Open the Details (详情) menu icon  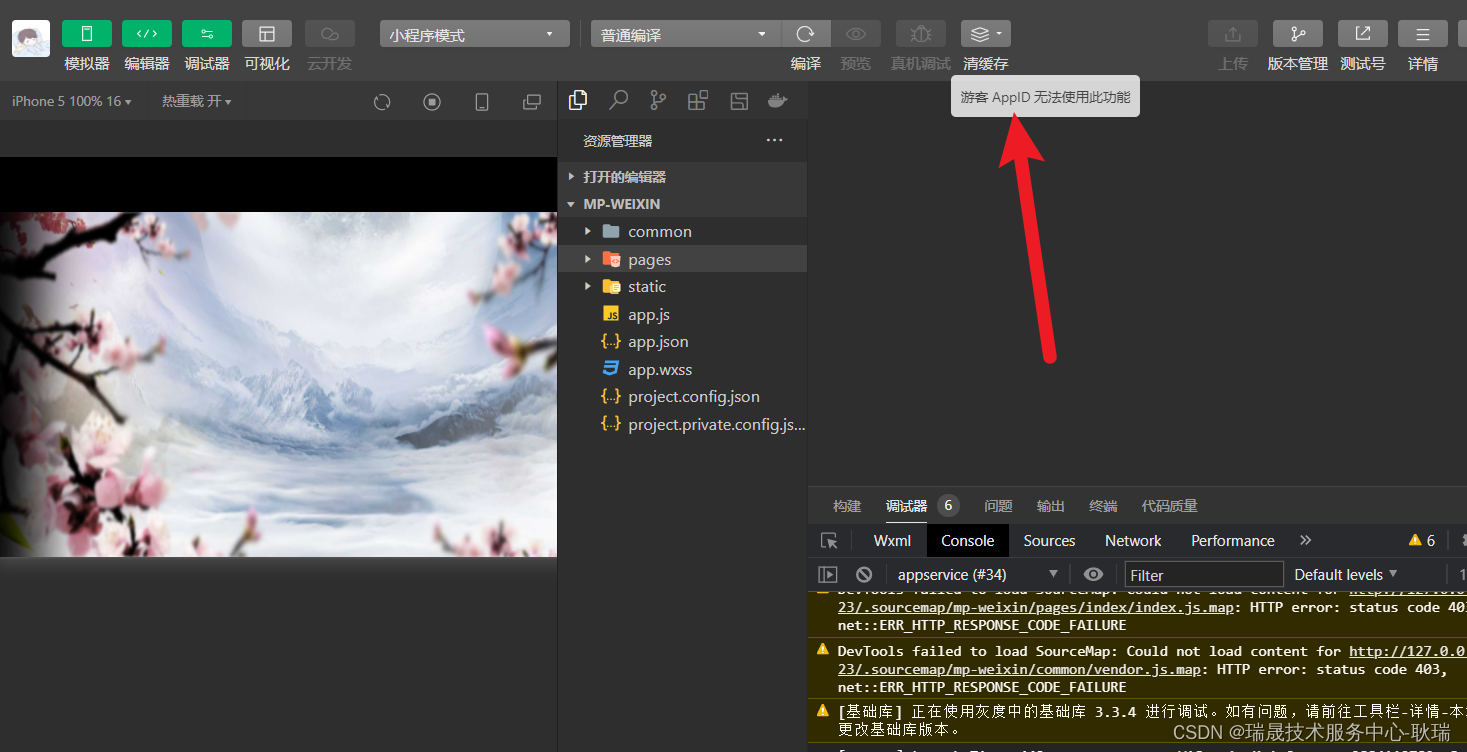[1423, 34]
